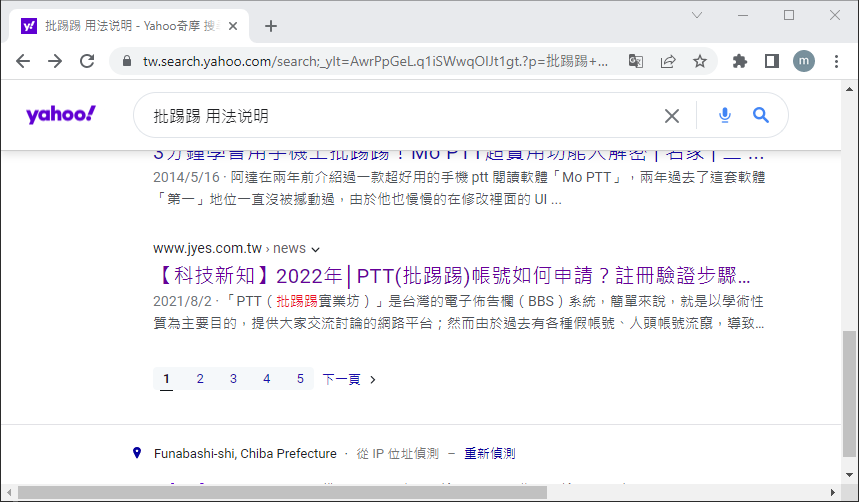Image resolution: width=859 pixels, height=502 pixels.
Task: Close the Yahoo search tab
Action: pos(233,26)
